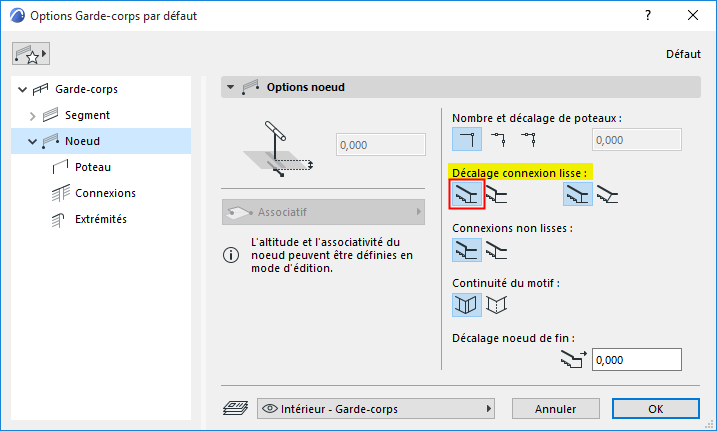Image resolution: width=717 pixels, height=431 pixels.
Task: Collapse the Garde-corps tree node
Action: point(23,90)
